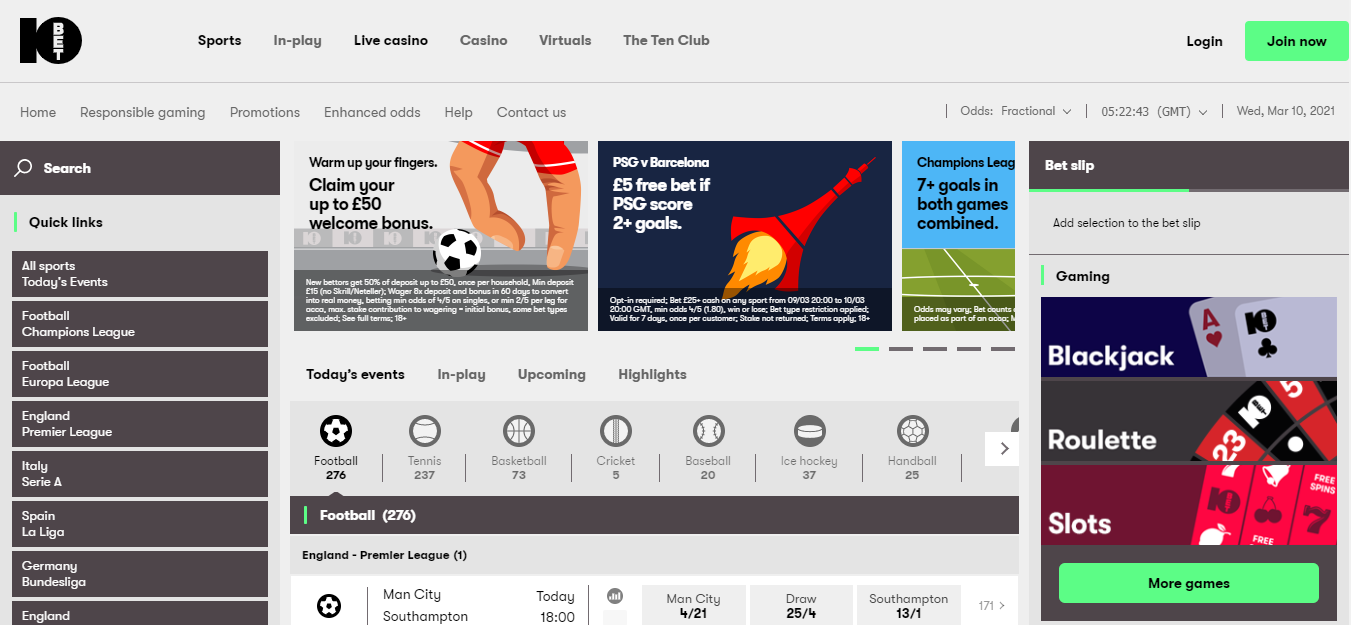Switch to Upcoming events tab
This screenshot has height=625, width=1351.
(x=551, y=374)
